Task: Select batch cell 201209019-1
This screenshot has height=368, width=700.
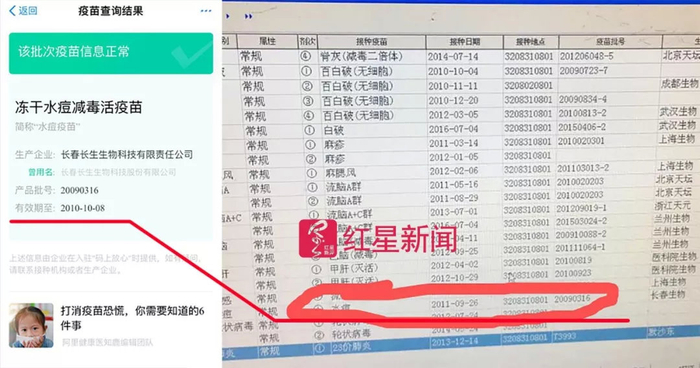Action: 582,208
